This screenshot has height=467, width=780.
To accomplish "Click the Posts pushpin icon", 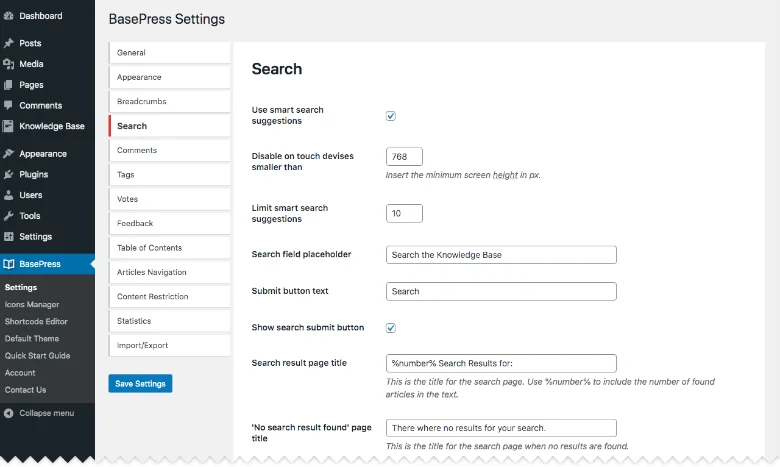I will (x=8, y=43).
